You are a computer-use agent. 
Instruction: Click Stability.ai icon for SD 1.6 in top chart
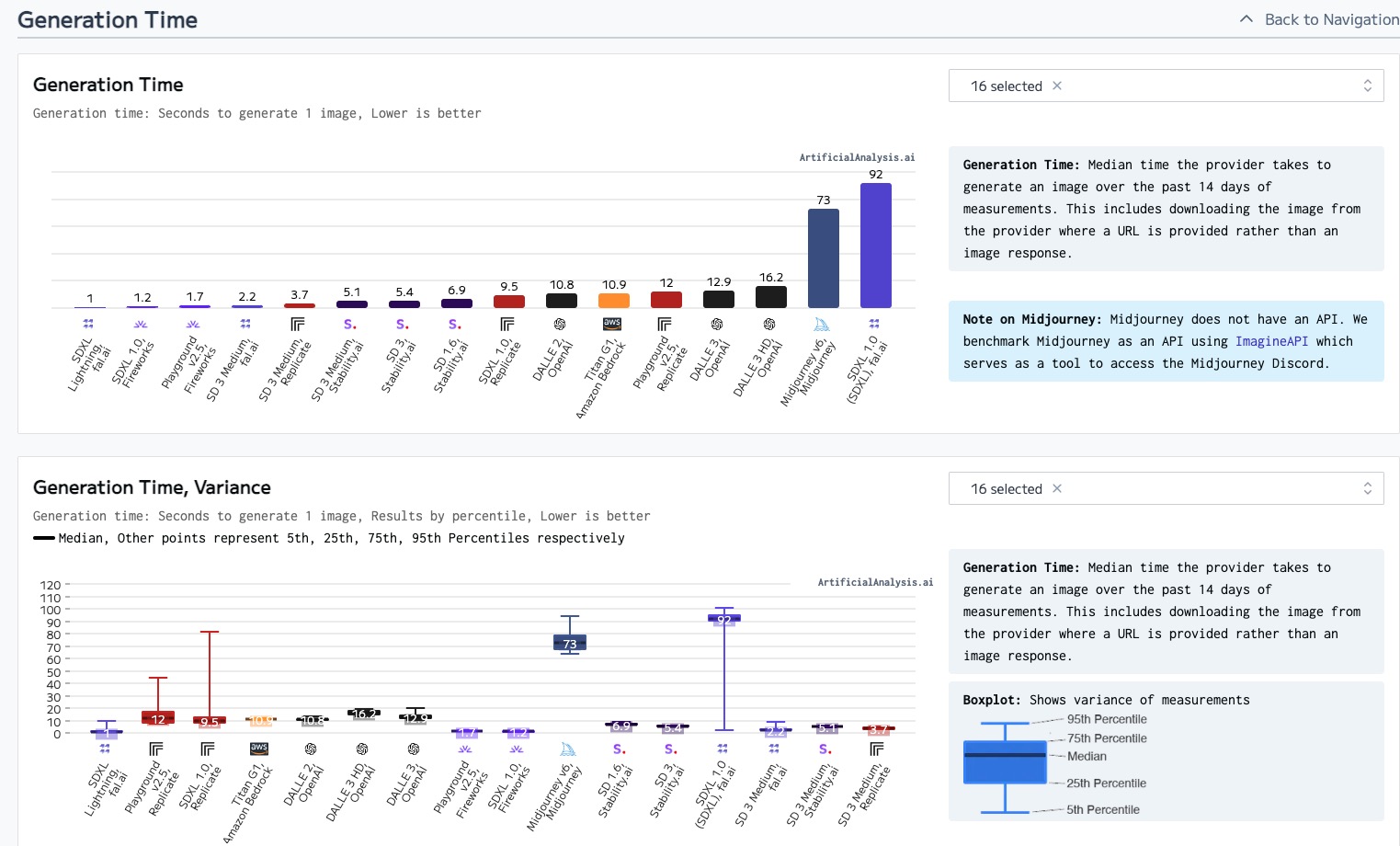(455, 325)
